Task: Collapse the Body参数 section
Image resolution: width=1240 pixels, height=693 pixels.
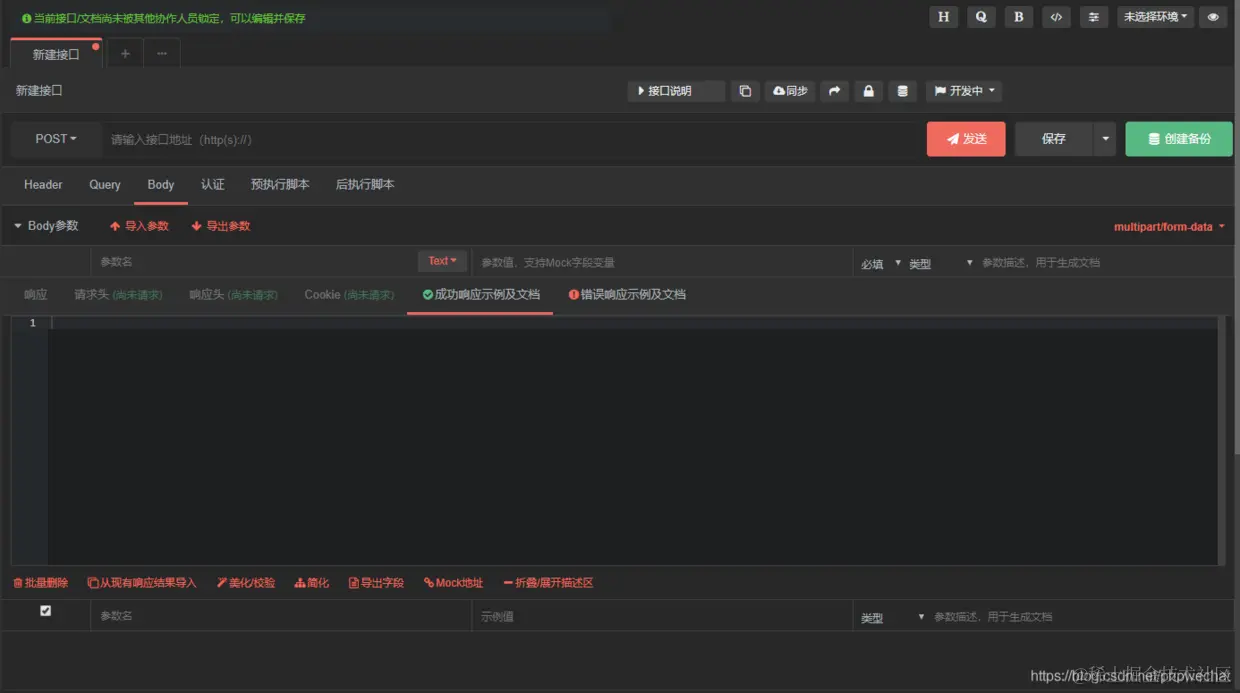Action: (x=46, y=226)
